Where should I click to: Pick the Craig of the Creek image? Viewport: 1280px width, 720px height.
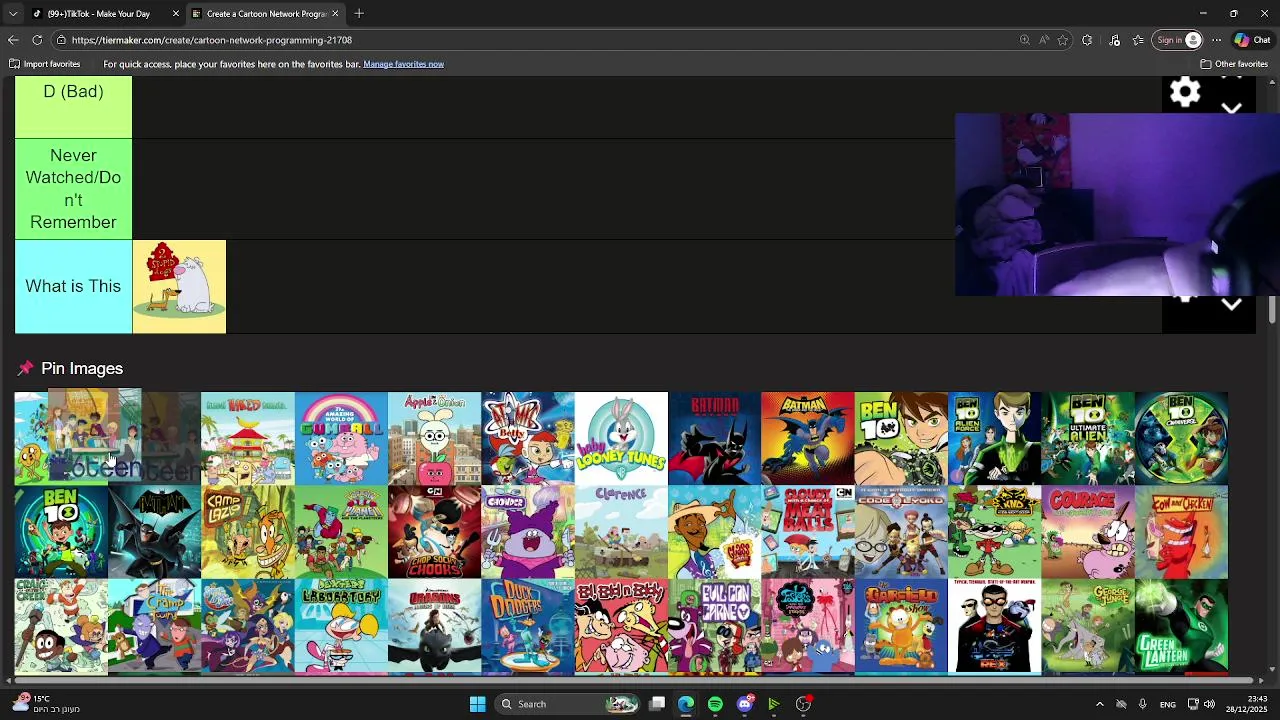coord(61,625)
